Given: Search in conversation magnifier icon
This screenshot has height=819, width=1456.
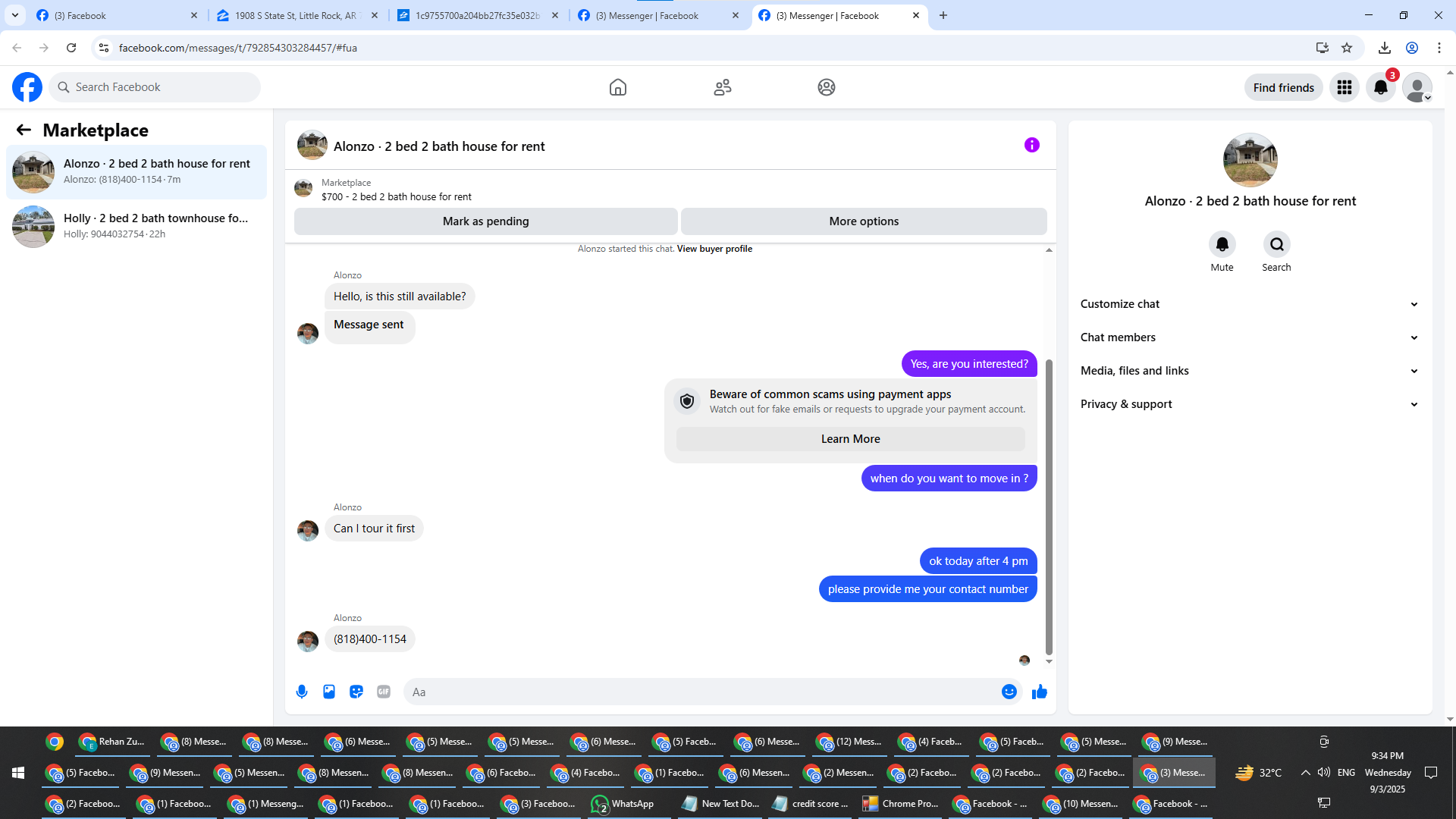Looking at the screenshot, I should pos(1277,244).
